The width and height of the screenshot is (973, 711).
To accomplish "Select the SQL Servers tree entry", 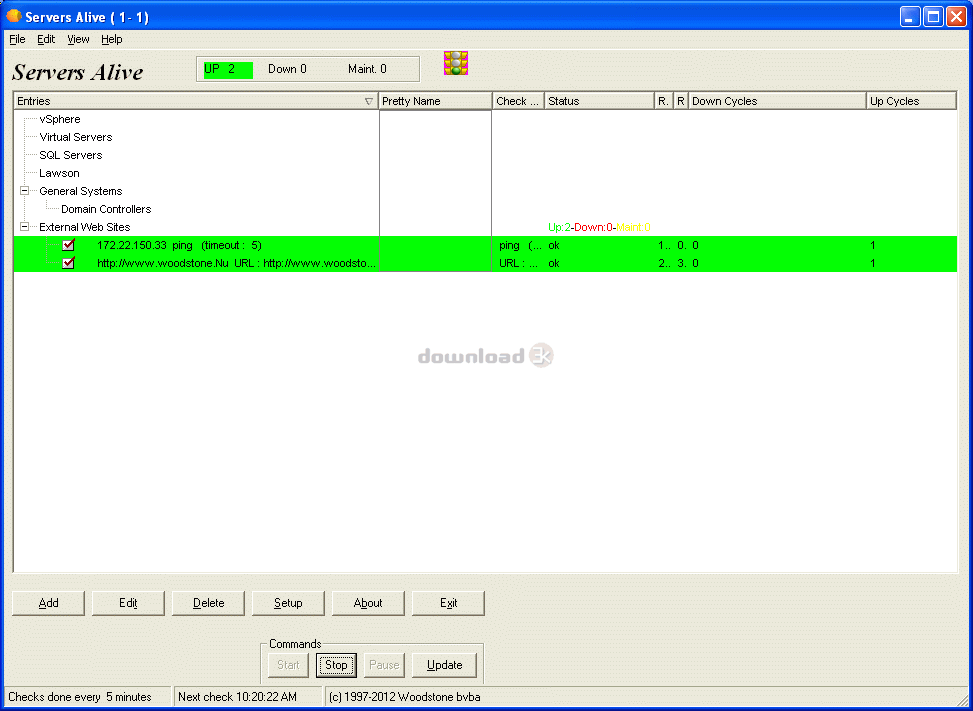I will tap(71, 155).
